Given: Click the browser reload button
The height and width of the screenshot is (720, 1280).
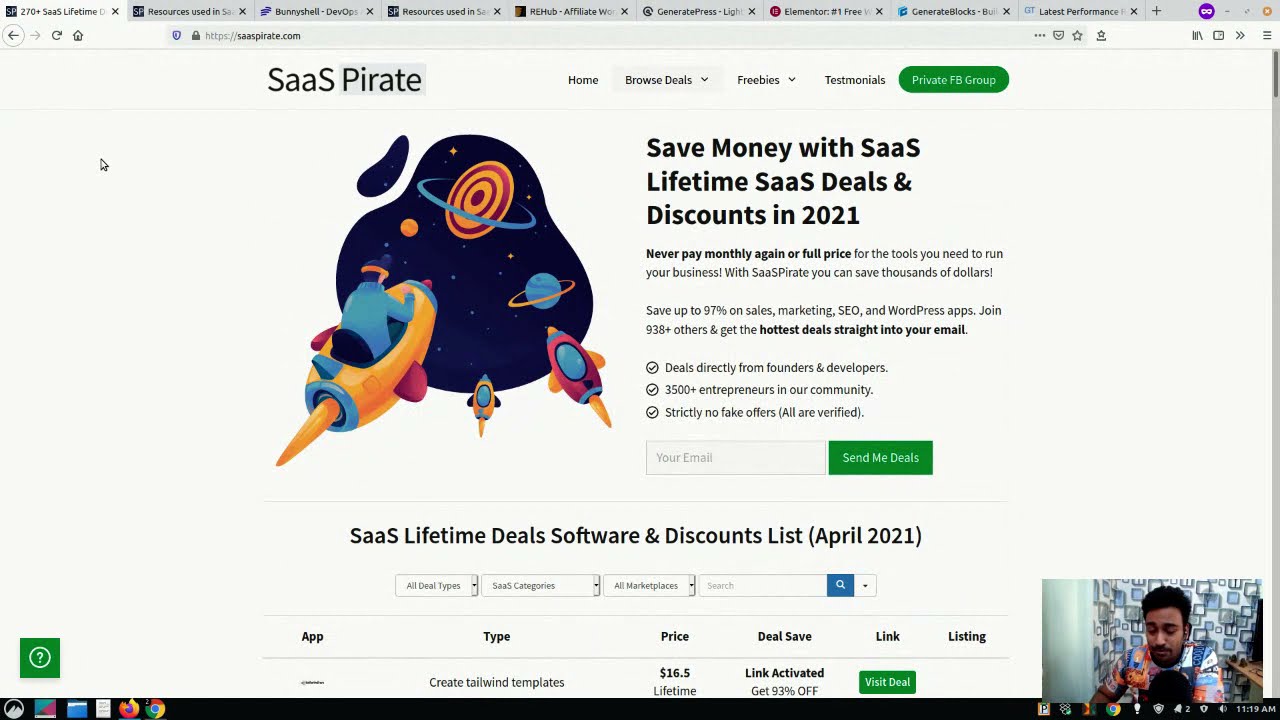Looking at the screenshot, I should [57, 35].
